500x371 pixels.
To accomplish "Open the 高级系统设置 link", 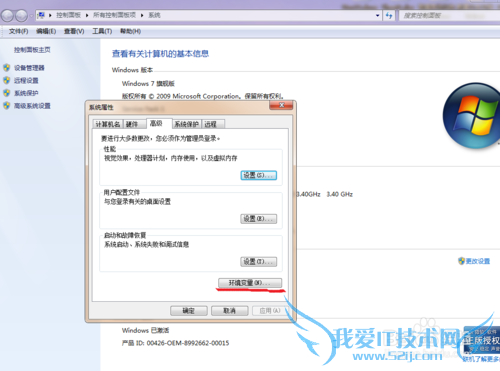I will click(x=32, y=106).
